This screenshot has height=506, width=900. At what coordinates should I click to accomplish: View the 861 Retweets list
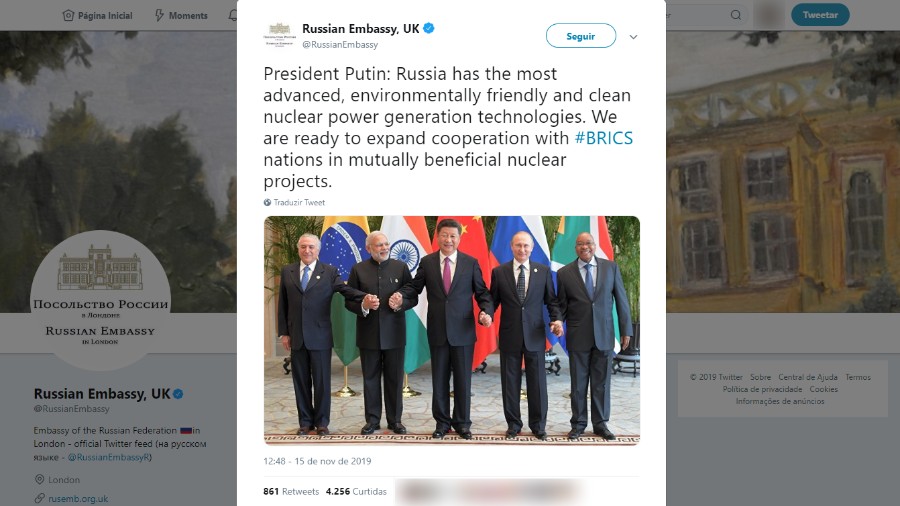[291, 492]
